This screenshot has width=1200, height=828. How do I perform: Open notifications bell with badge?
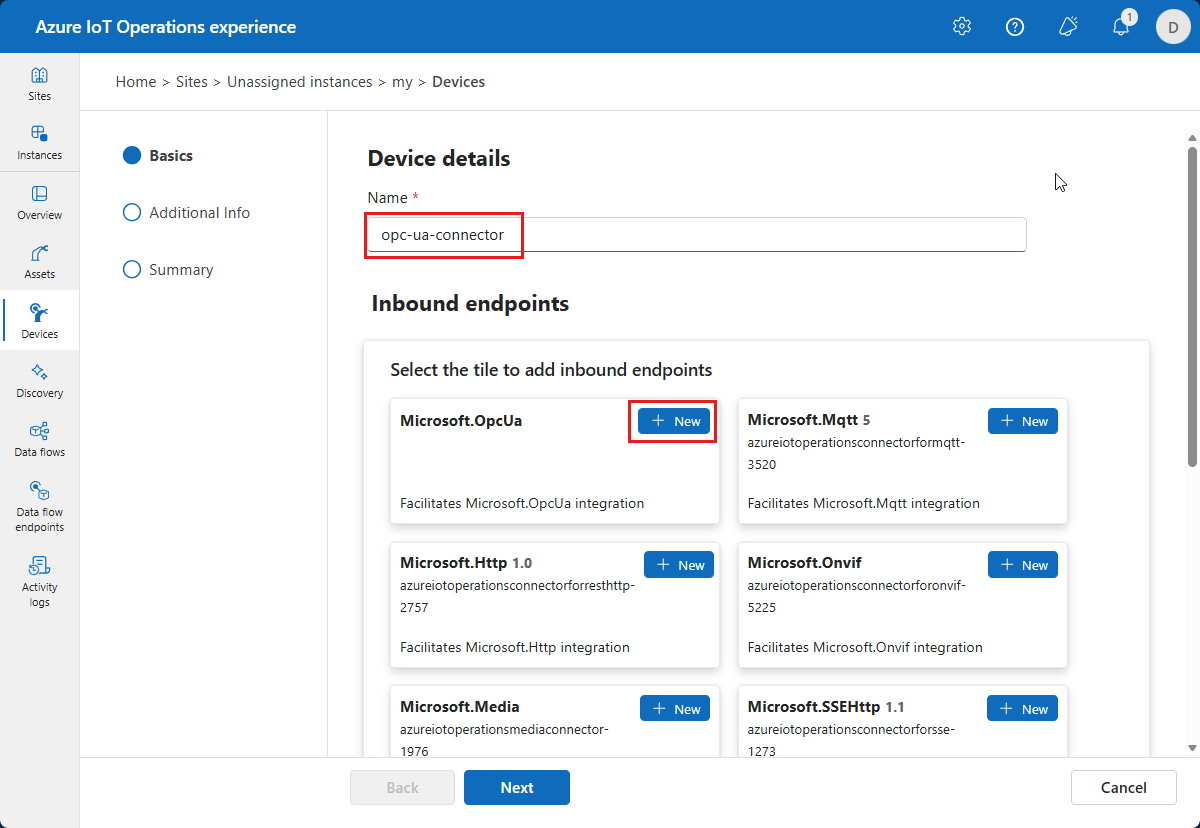click(x=1121, y=27)
